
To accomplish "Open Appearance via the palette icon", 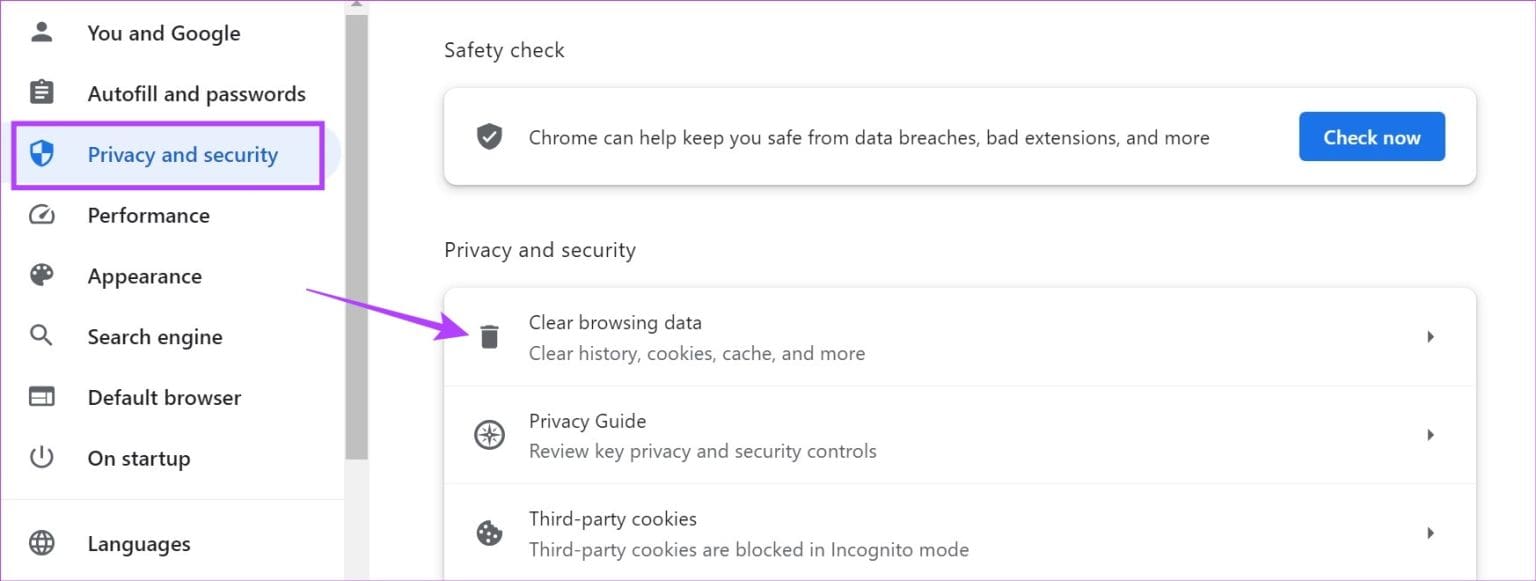I will (x=41, y=275).
